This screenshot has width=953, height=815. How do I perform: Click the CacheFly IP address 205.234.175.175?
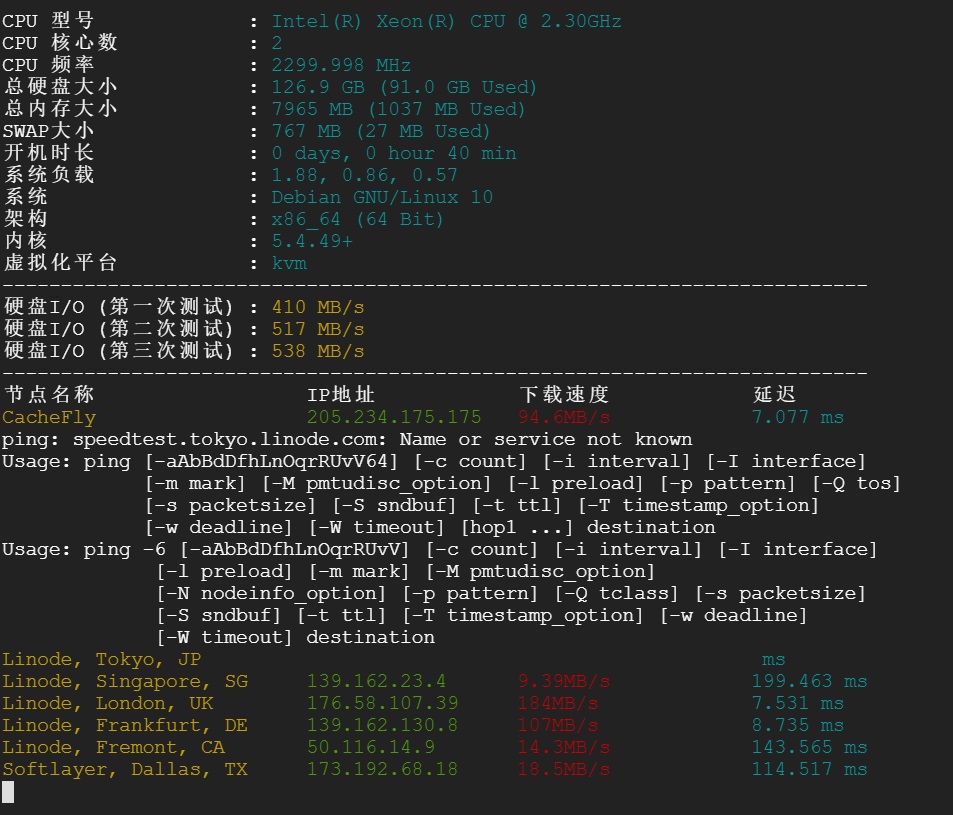394,417
